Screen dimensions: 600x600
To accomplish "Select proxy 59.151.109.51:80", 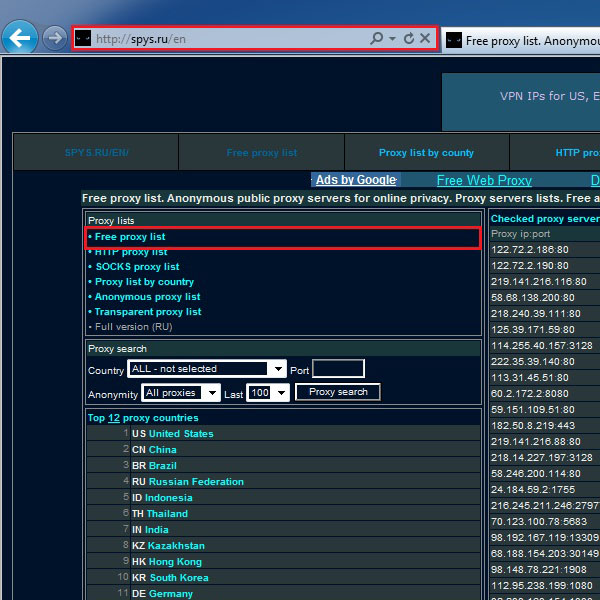I will [533, 410].
